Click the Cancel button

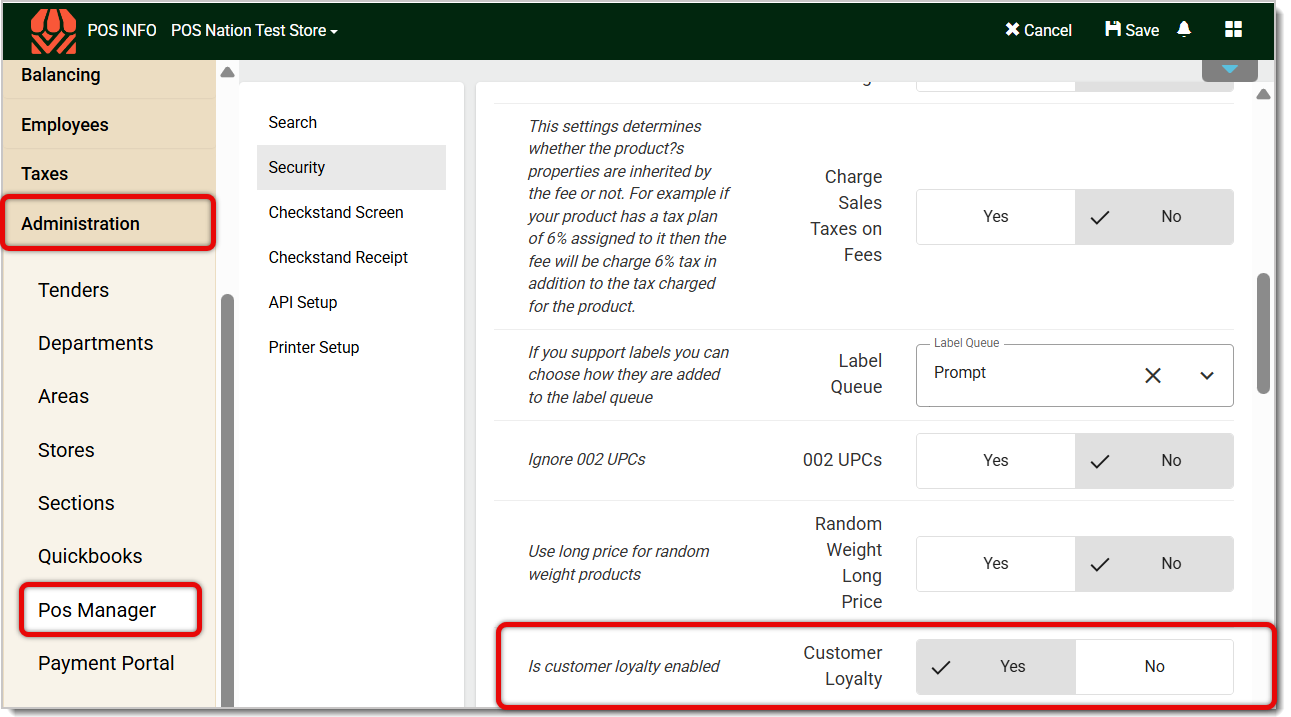(1038, 30)
